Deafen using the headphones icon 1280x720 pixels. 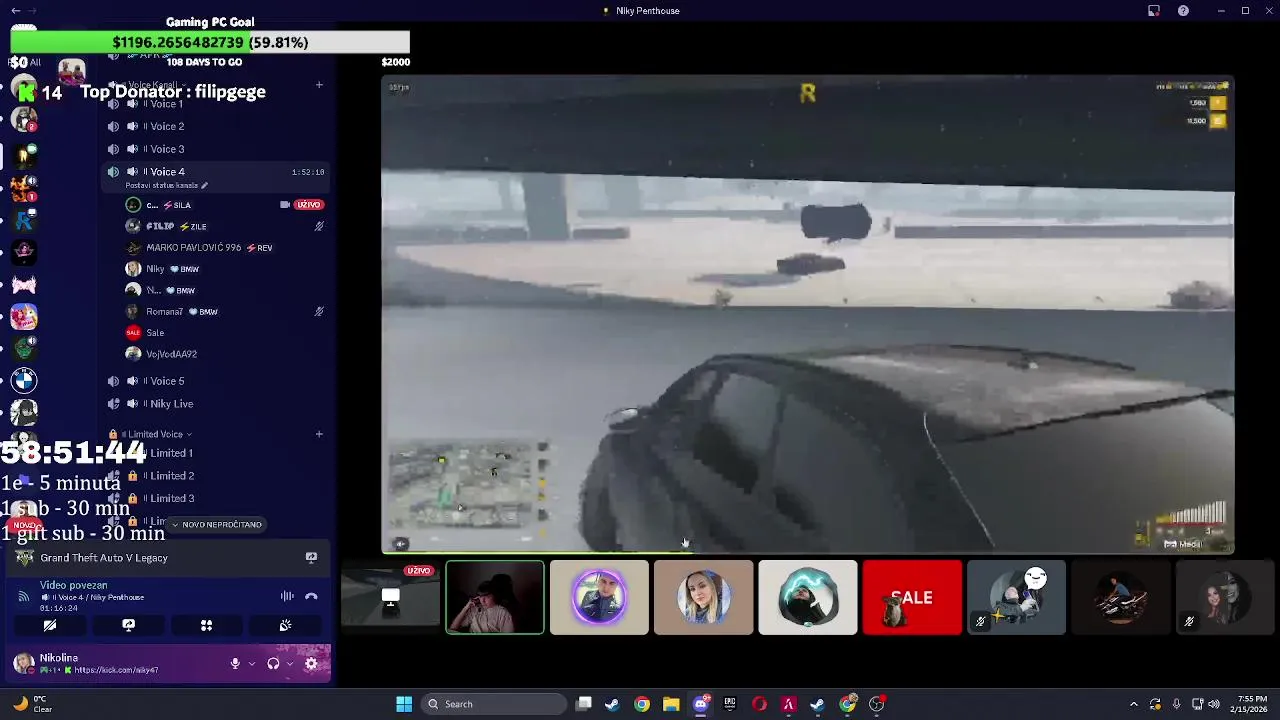[x=273, y=663]
